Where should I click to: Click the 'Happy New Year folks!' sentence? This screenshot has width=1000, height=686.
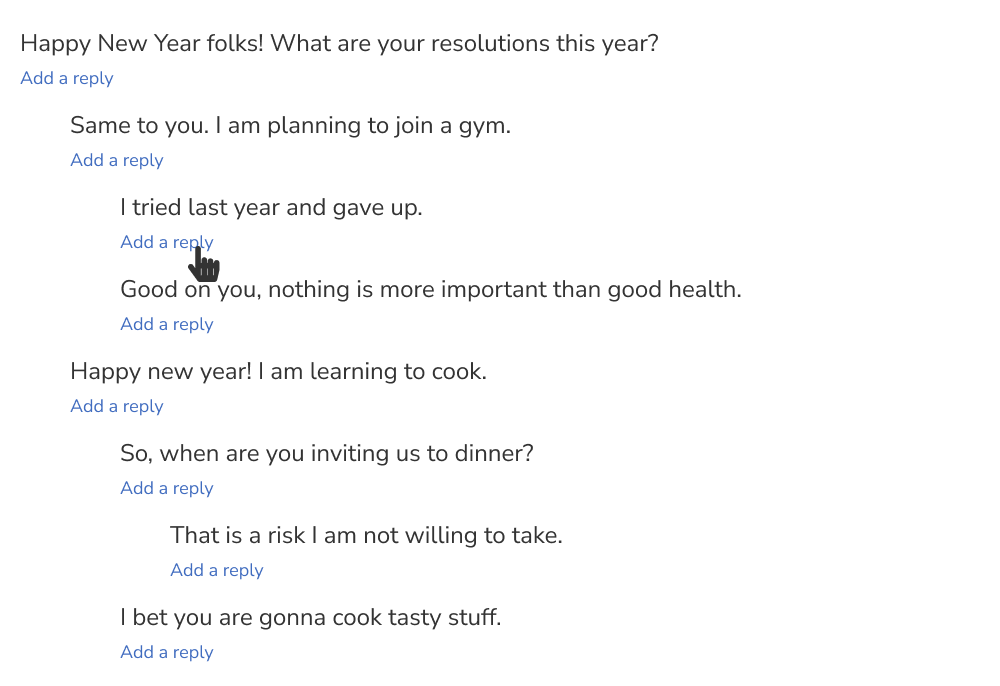tap(142, 43)
